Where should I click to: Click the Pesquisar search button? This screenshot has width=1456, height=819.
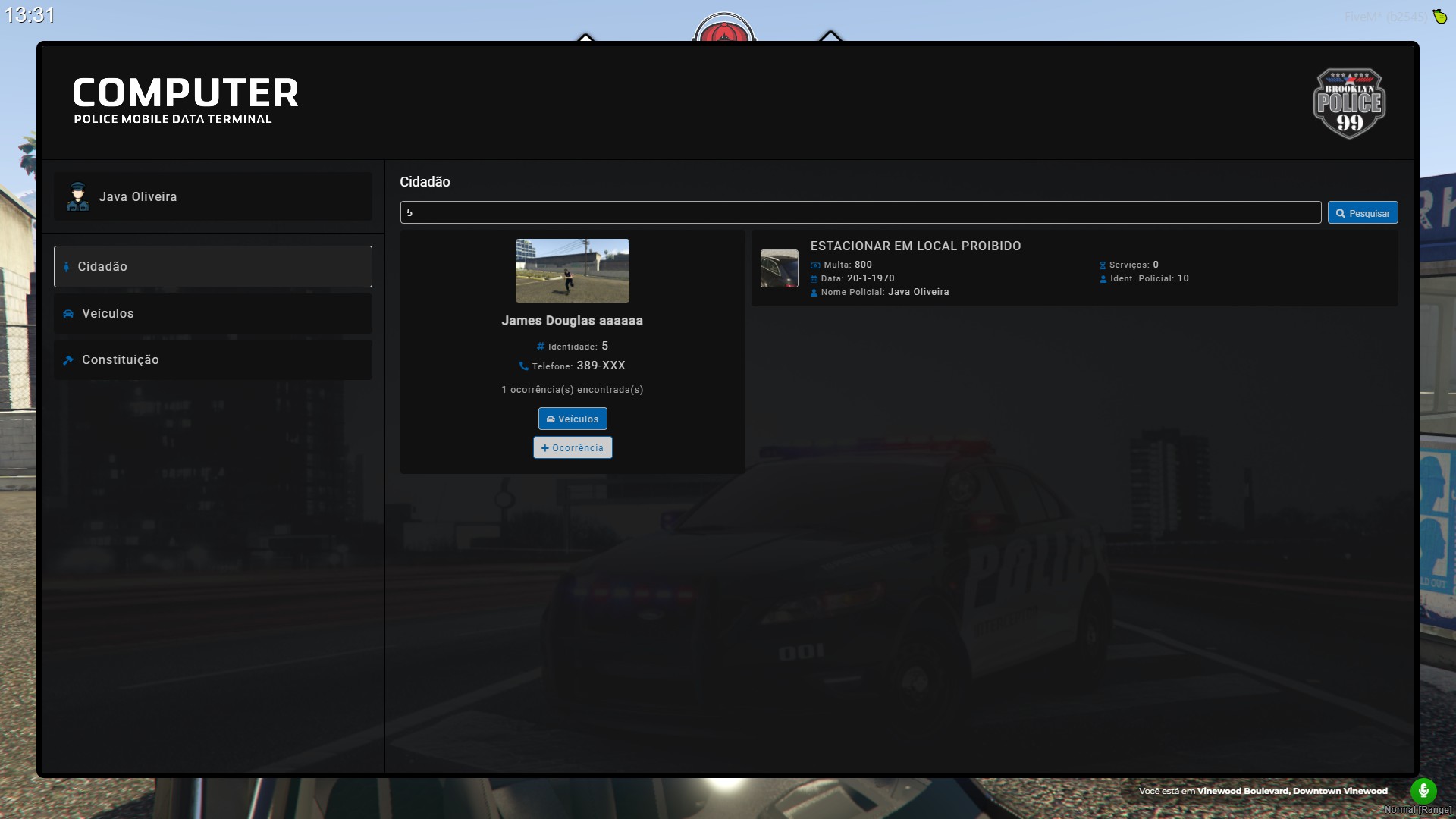(x=1362, y=212)
